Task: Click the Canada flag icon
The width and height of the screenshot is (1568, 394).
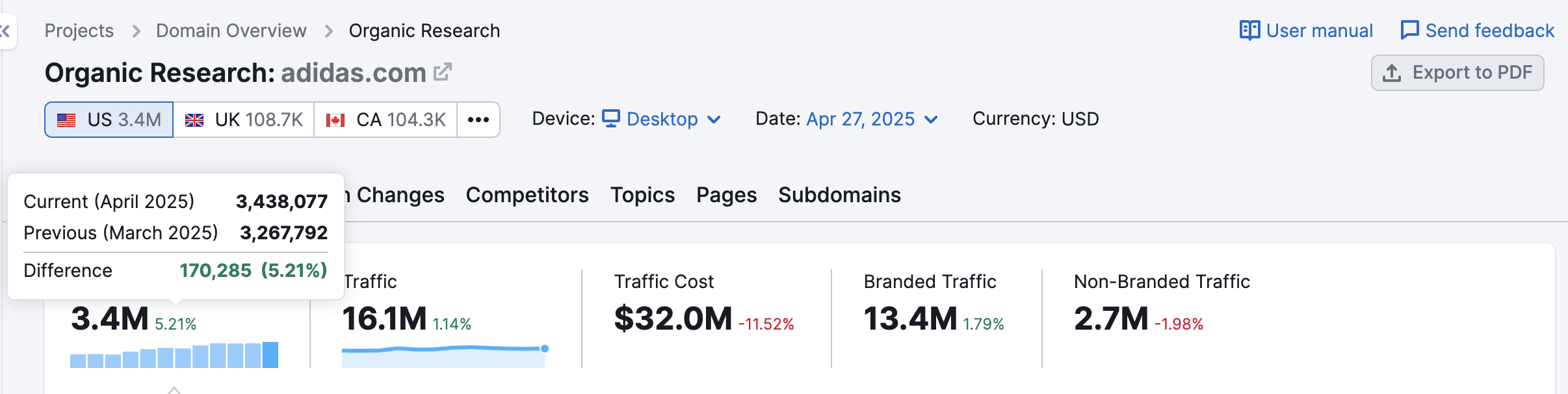Action: [x=335, y=120]
